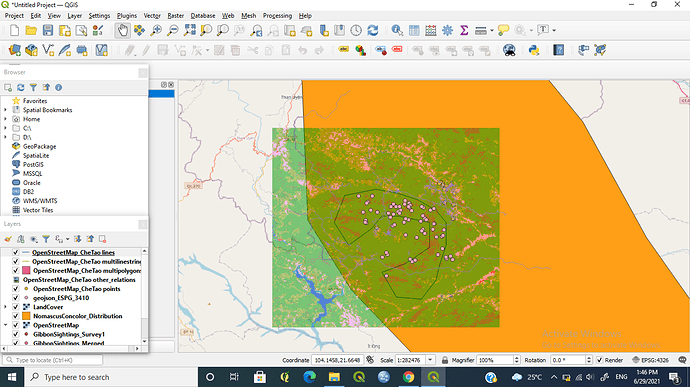Image resolution: width=690 pixels, height=387 pixels.
Task: Click the EPSG:4326 projection button
Action: click(650, 360)
